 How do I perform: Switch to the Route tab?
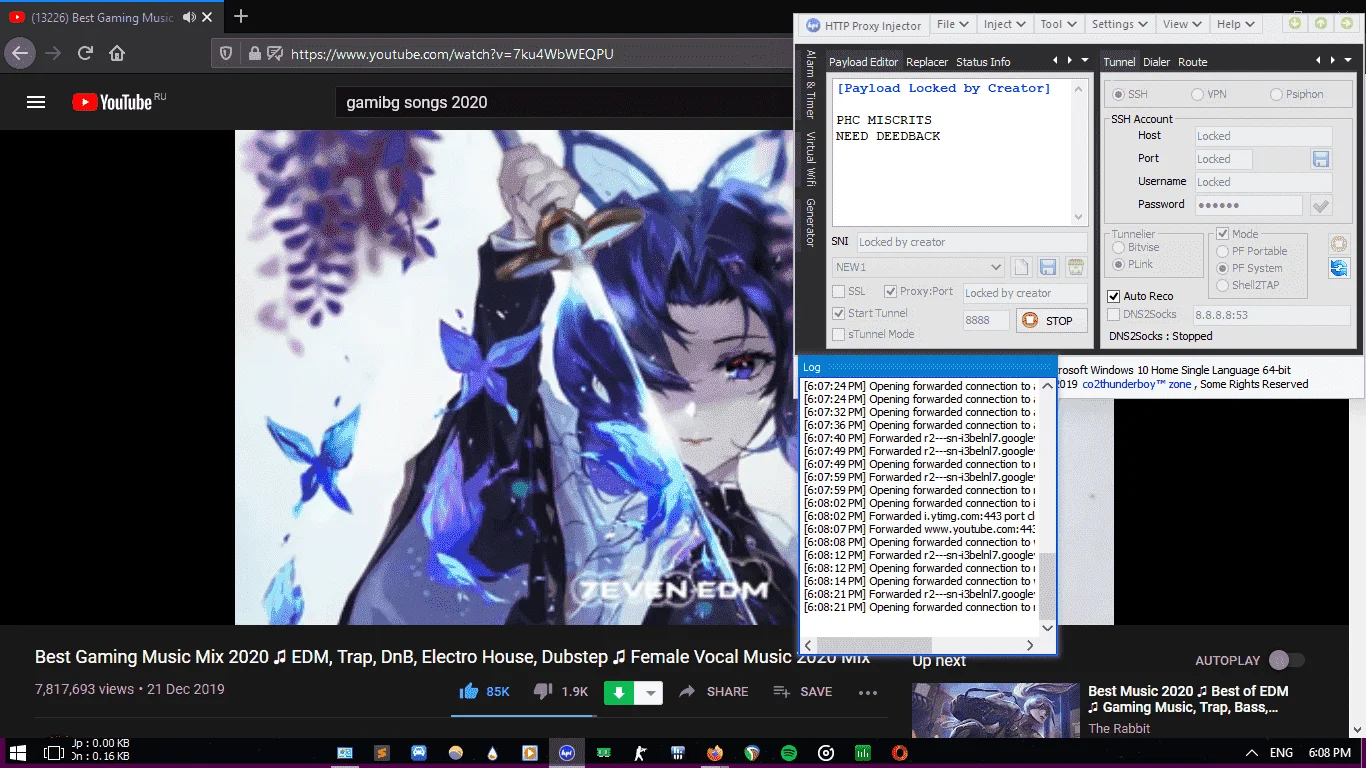(1192, 62)
